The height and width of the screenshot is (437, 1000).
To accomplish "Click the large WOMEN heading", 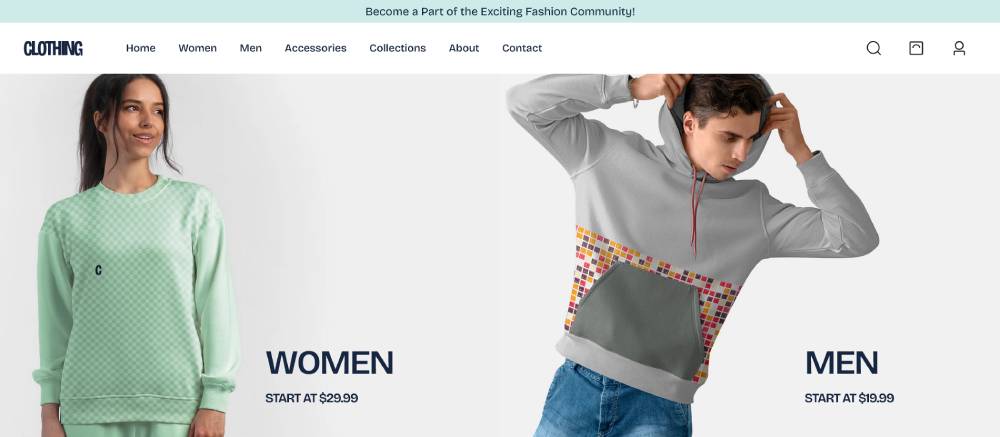I will point(330,362).
